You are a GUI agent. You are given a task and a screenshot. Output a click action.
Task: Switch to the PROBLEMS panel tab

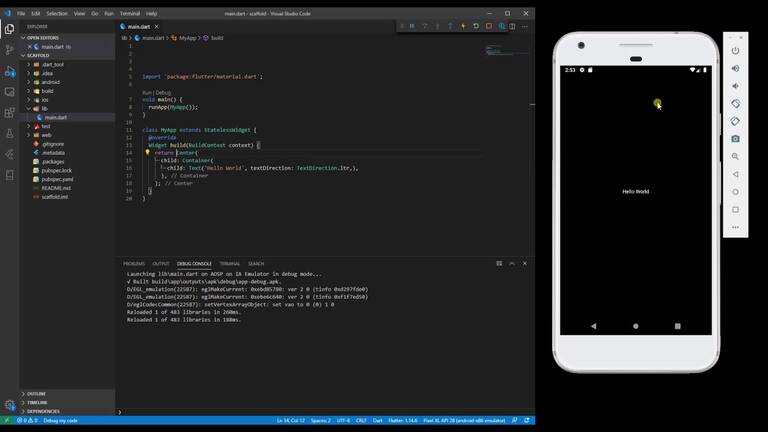point(133,264)
